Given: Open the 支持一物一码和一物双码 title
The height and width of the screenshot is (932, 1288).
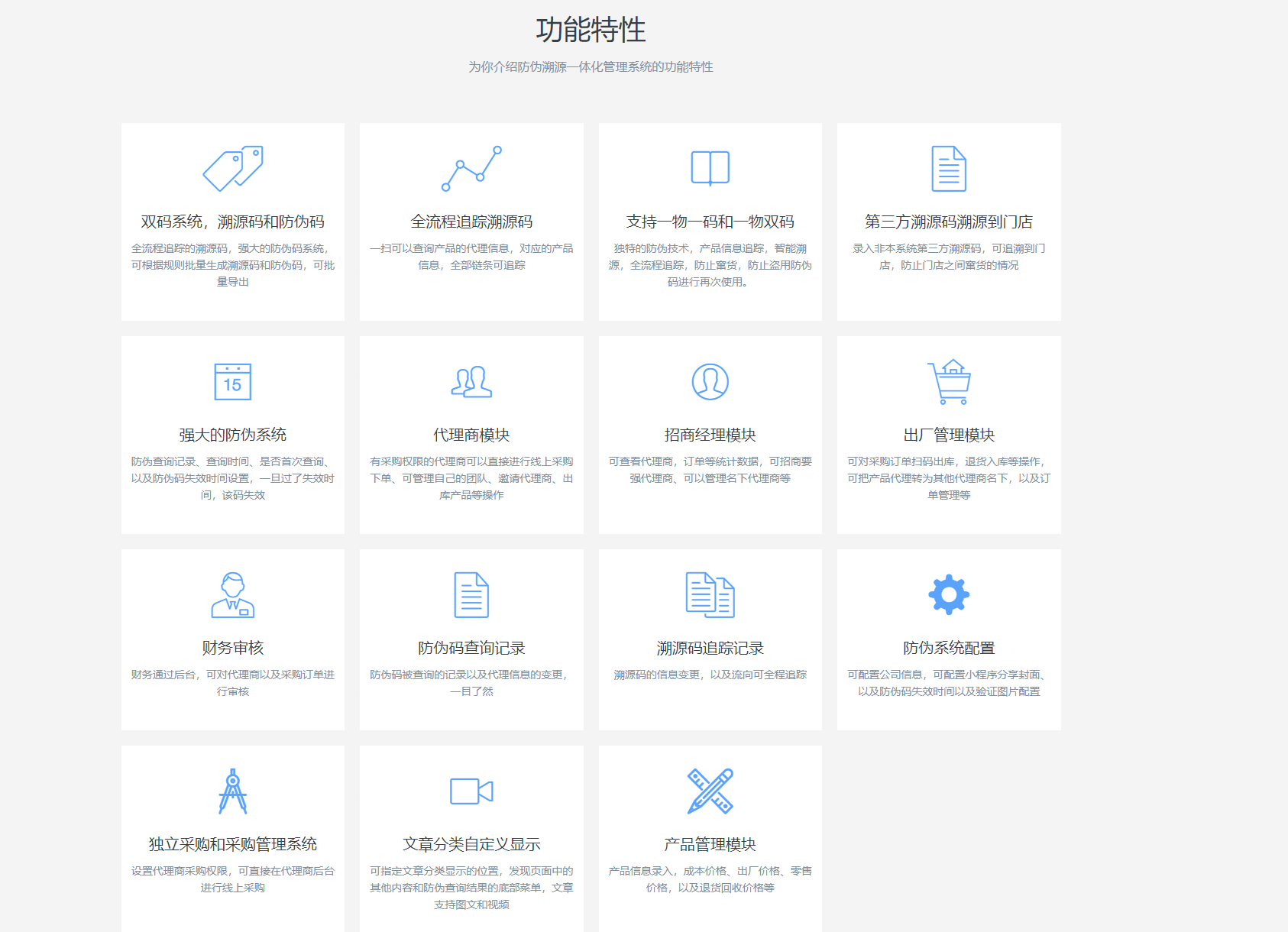Looking at the screenshot, I should (710, 222).
